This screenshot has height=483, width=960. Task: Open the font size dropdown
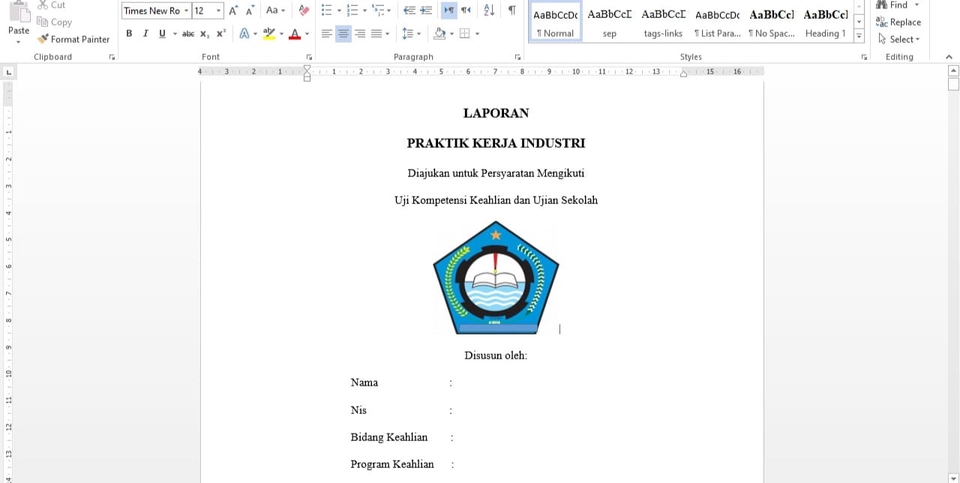(x=219, y=10)
